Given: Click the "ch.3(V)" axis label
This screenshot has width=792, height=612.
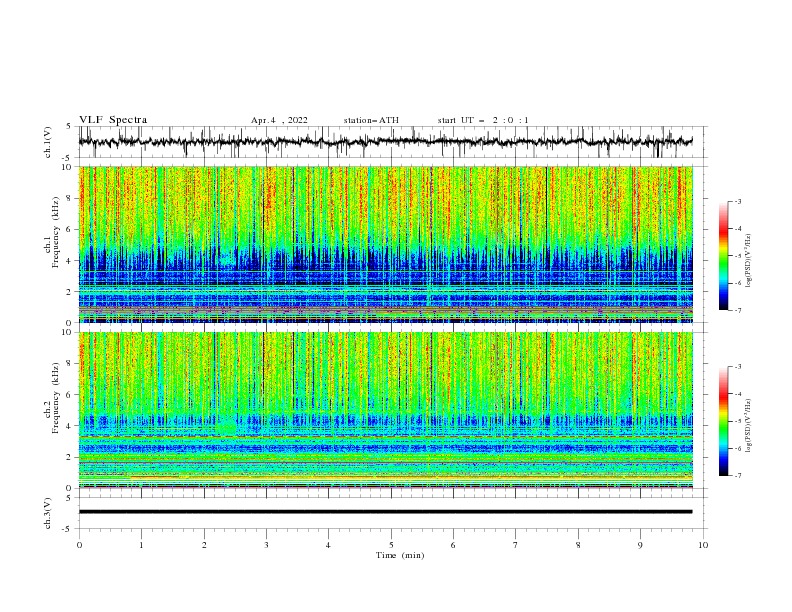Looking at the screenshot, I should (48, 513).
